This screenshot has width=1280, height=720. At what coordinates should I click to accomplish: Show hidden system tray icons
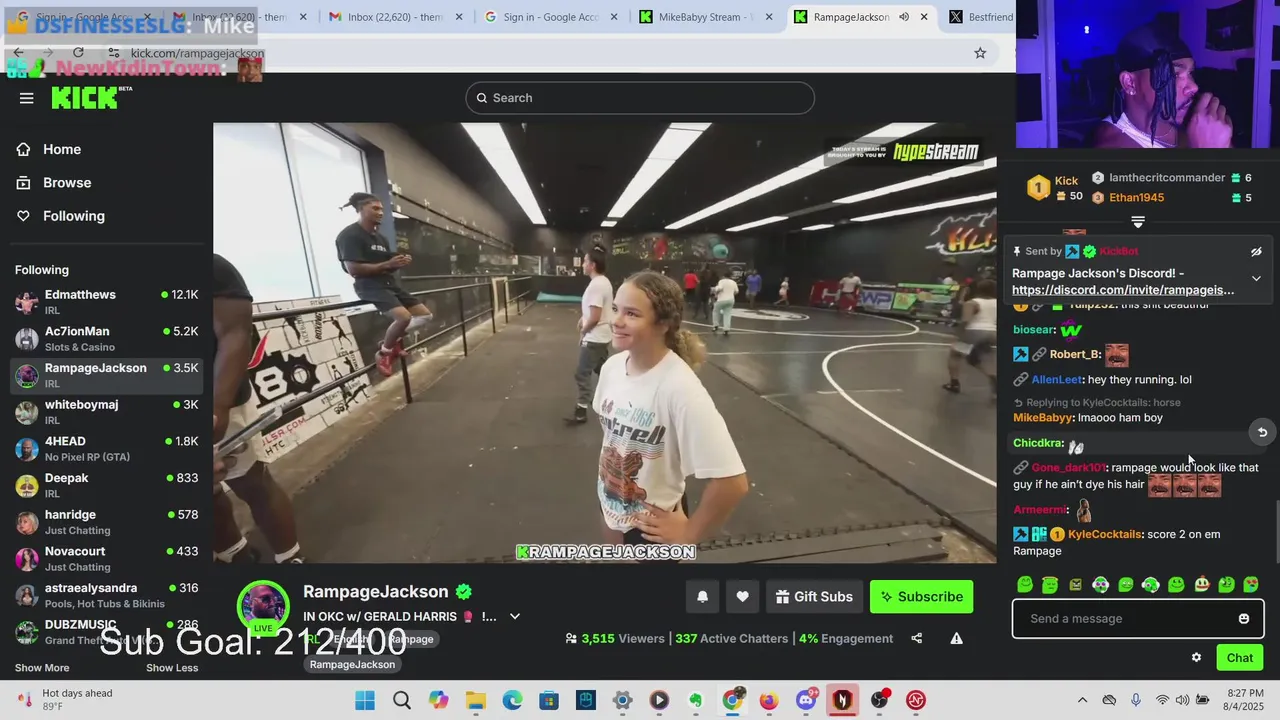(x=1082, y=700)
